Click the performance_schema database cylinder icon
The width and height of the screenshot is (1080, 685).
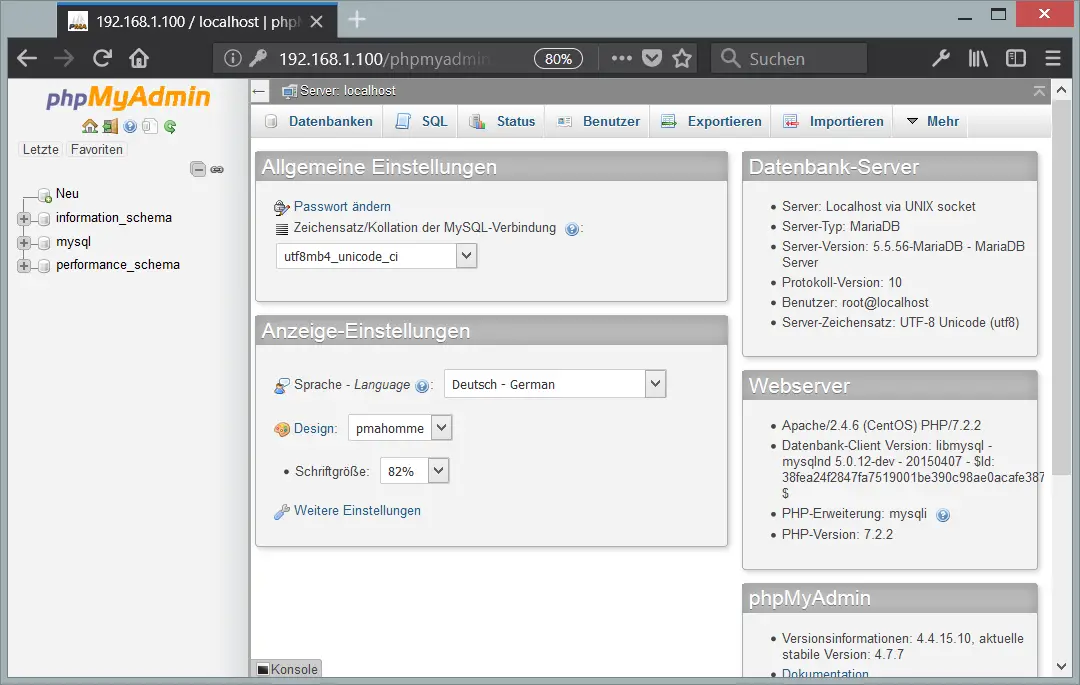(44, 266)
